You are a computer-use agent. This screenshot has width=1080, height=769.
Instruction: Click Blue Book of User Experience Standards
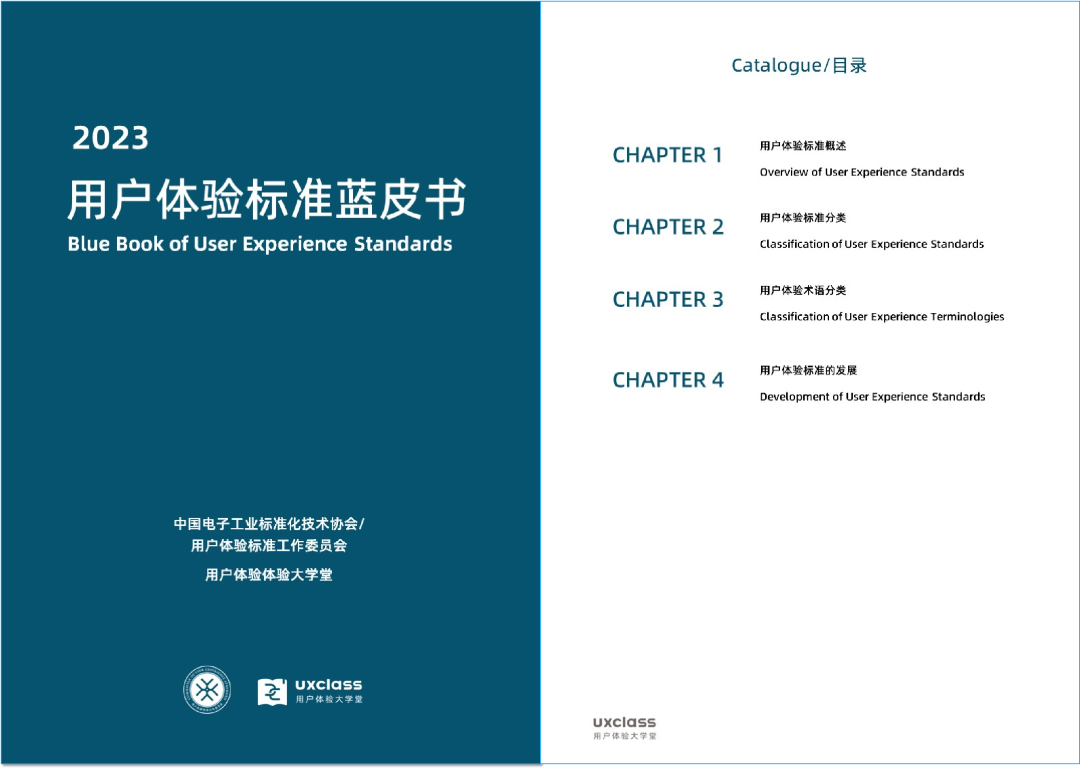click(260, 244)
